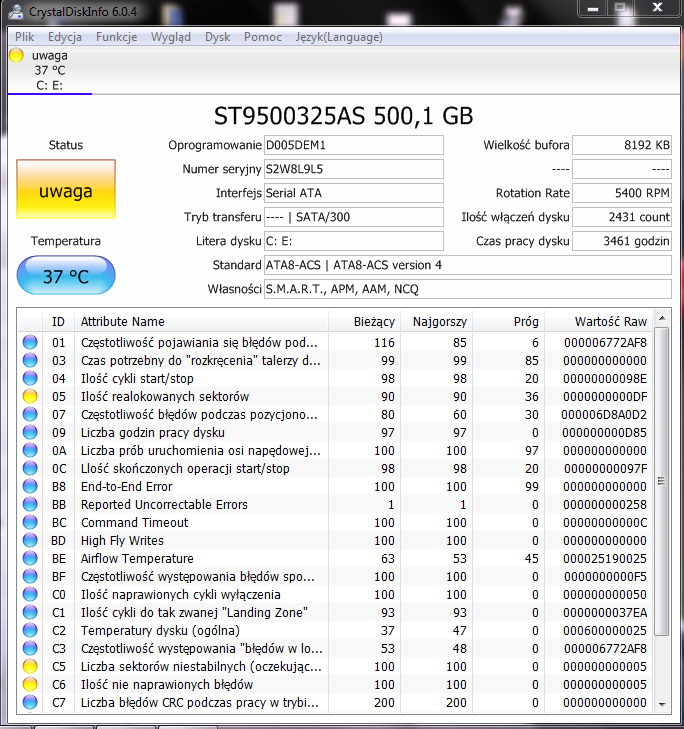
Task: Click status icon for Airflow Temperature row
Action: pos(30,558)
